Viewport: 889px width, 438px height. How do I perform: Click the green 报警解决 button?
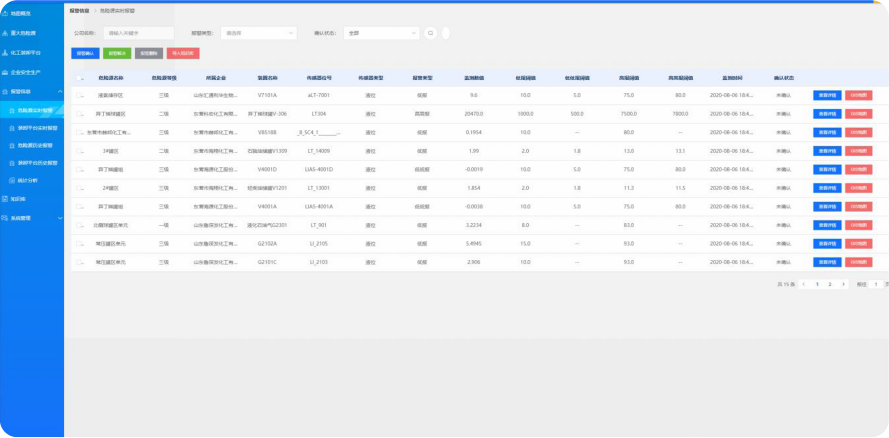[117, 53]
